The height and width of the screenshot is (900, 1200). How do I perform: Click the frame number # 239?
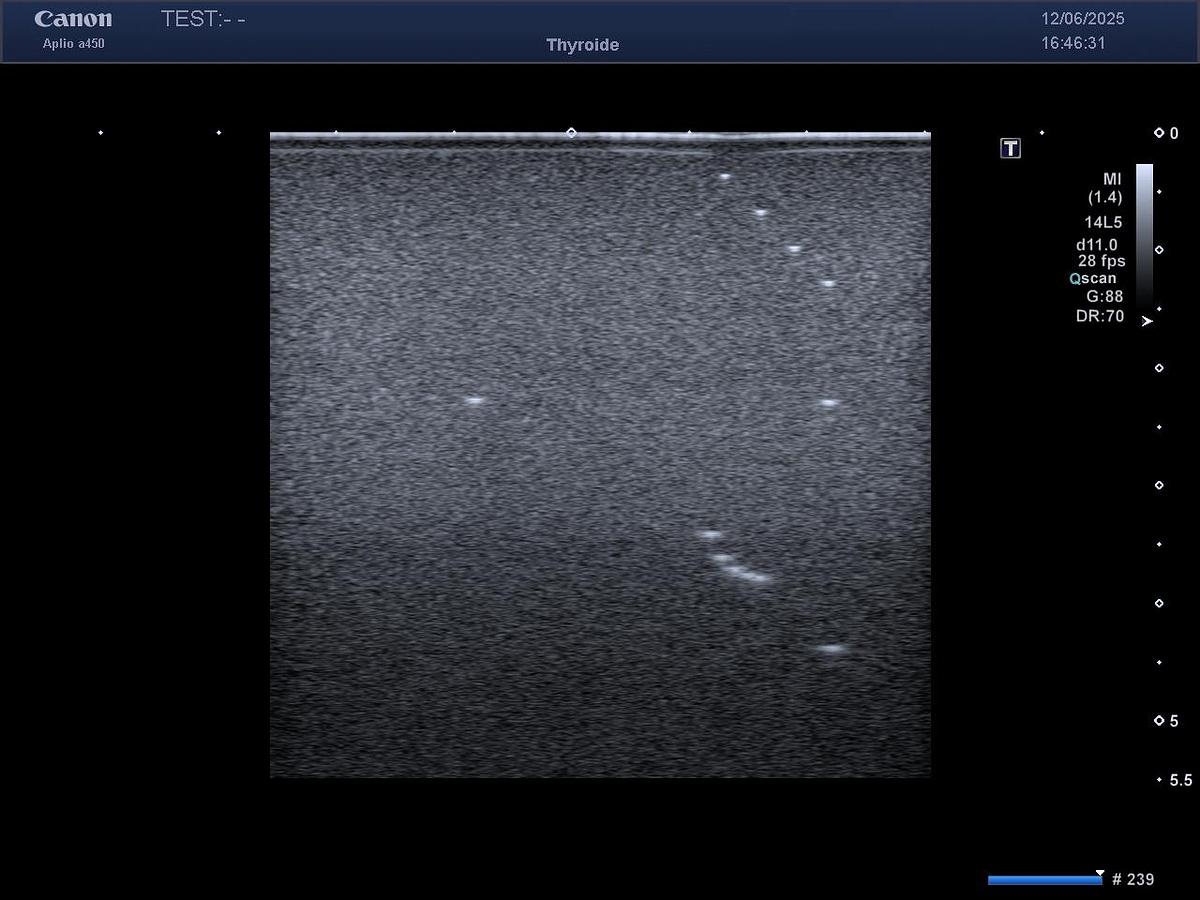1133,880
